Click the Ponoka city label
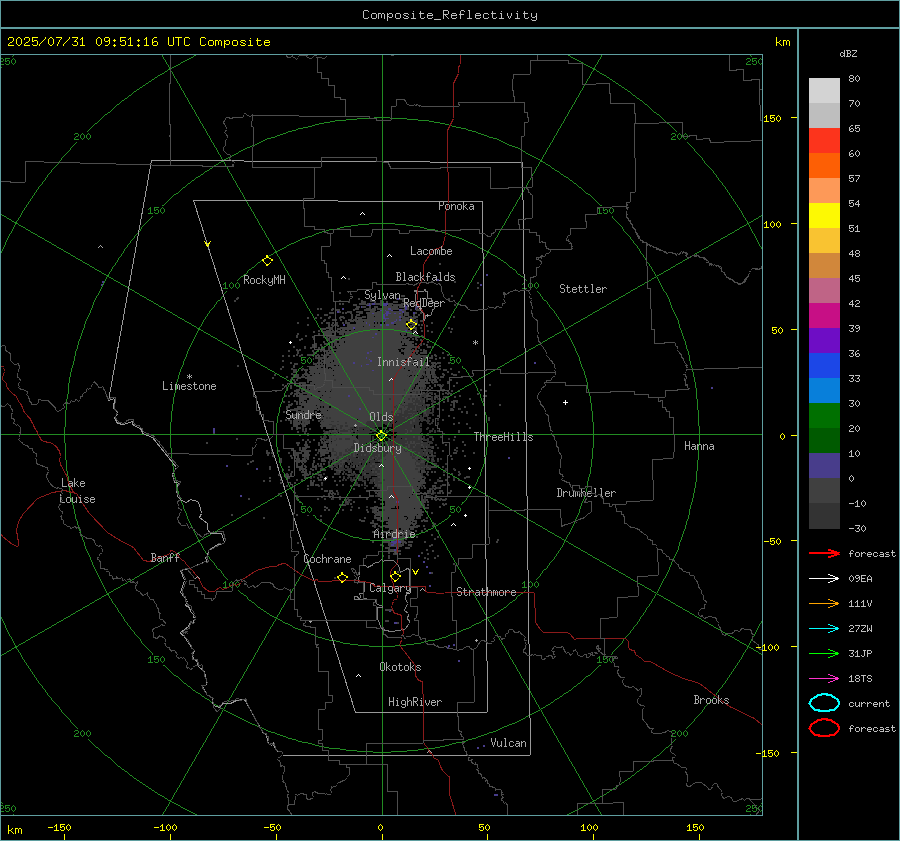 click(x=456, y=206)
